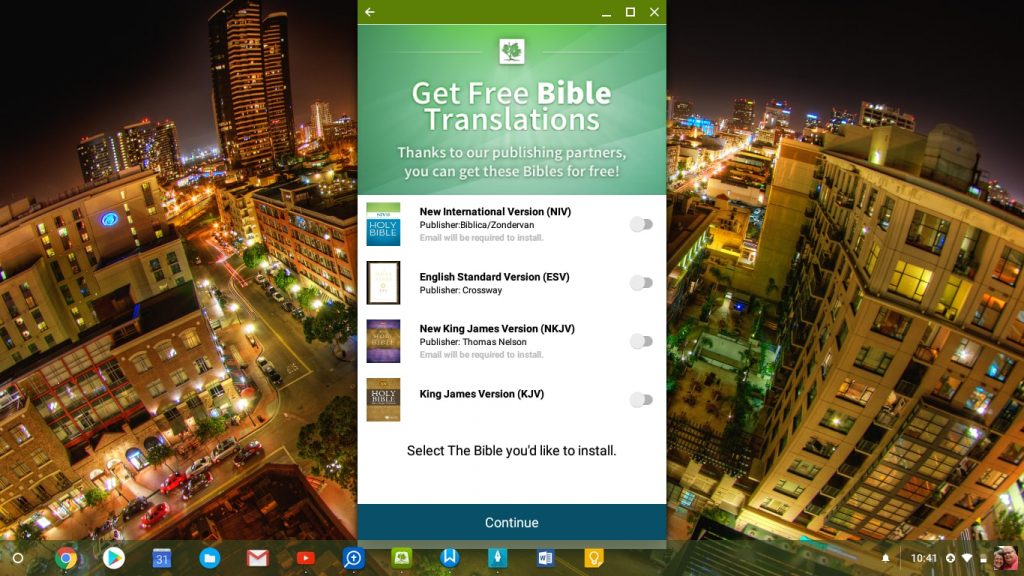Close the Bible app window
The image size is (1024, 576).
tap(654, 12)
